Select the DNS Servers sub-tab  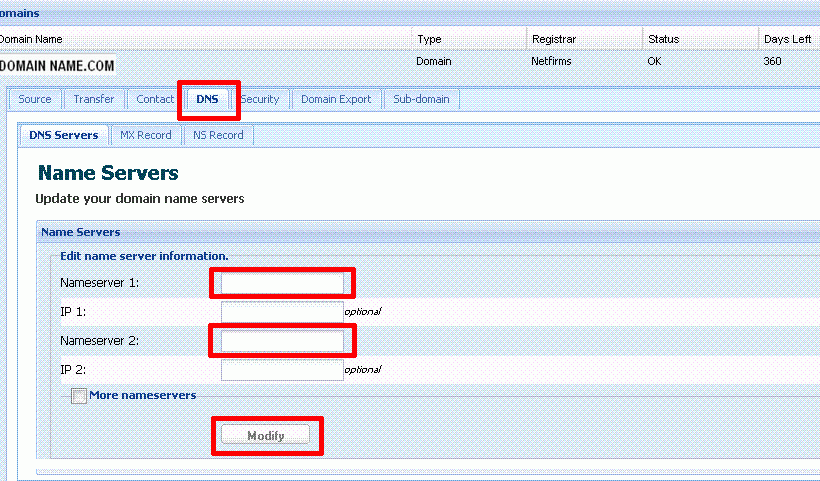coord(64,135)
